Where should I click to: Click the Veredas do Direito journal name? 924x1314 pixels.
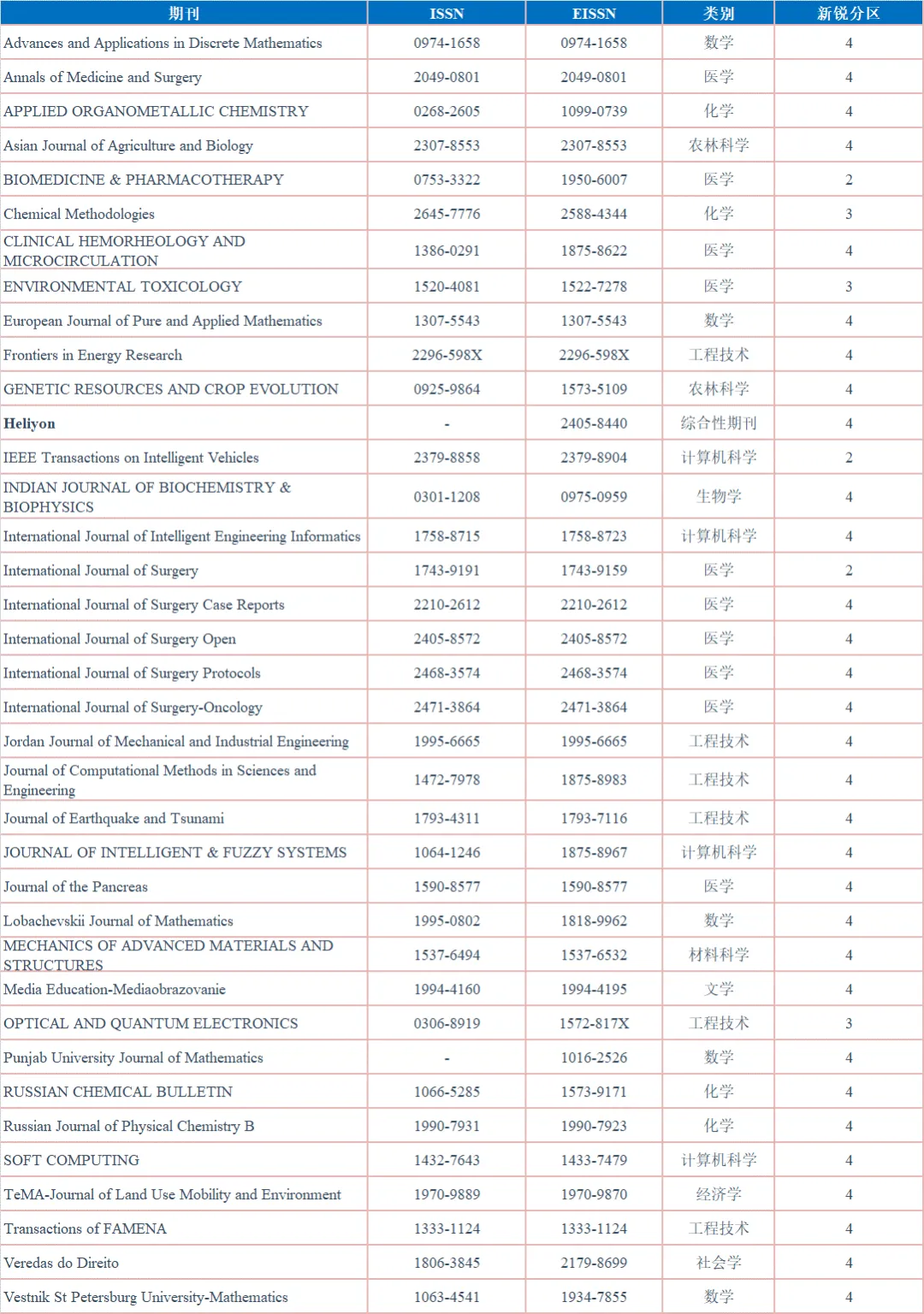[62, 1263]
